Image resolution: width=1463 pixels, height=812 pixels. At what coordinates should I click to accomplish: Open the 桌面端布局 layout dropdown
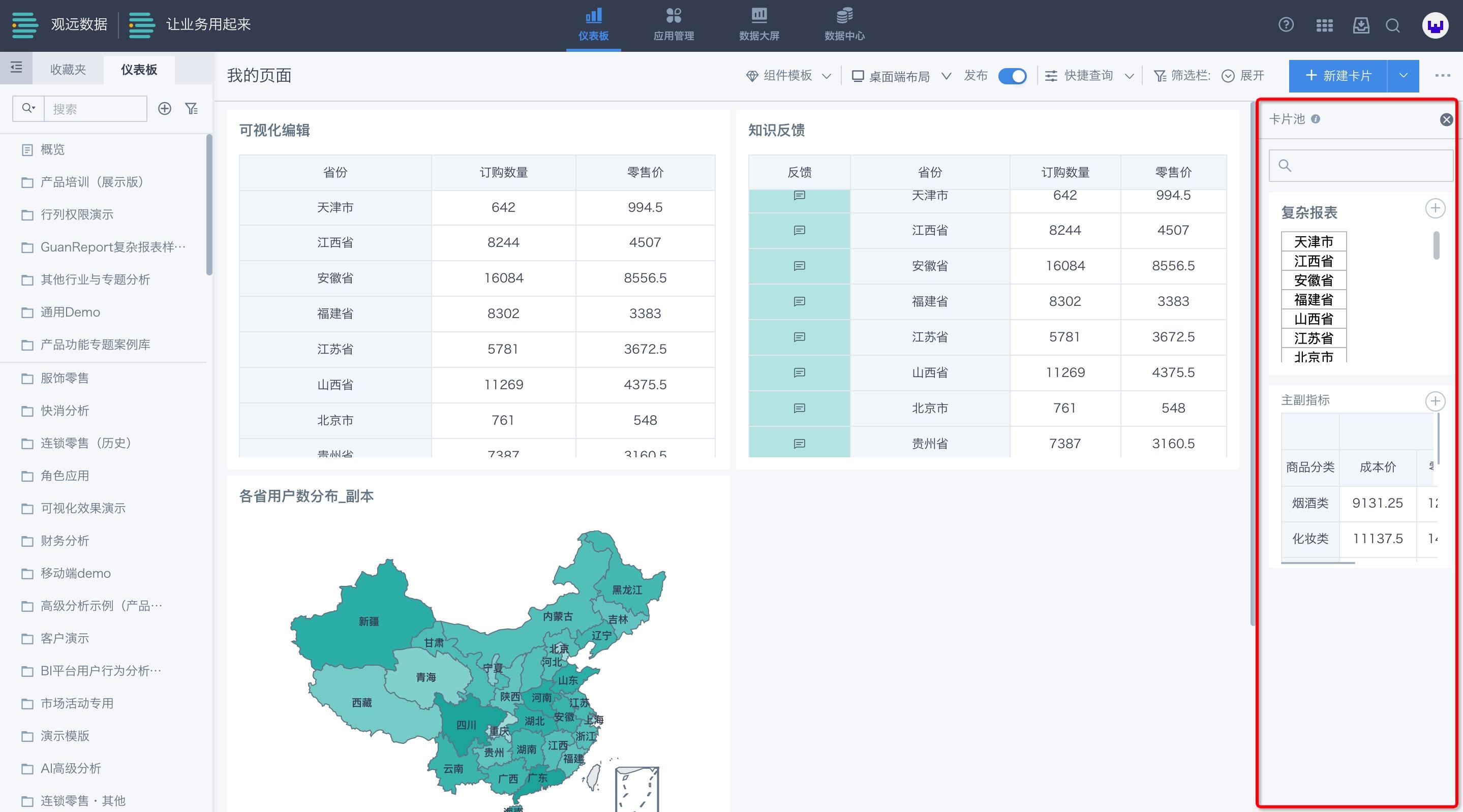click(x=901, y=76)
